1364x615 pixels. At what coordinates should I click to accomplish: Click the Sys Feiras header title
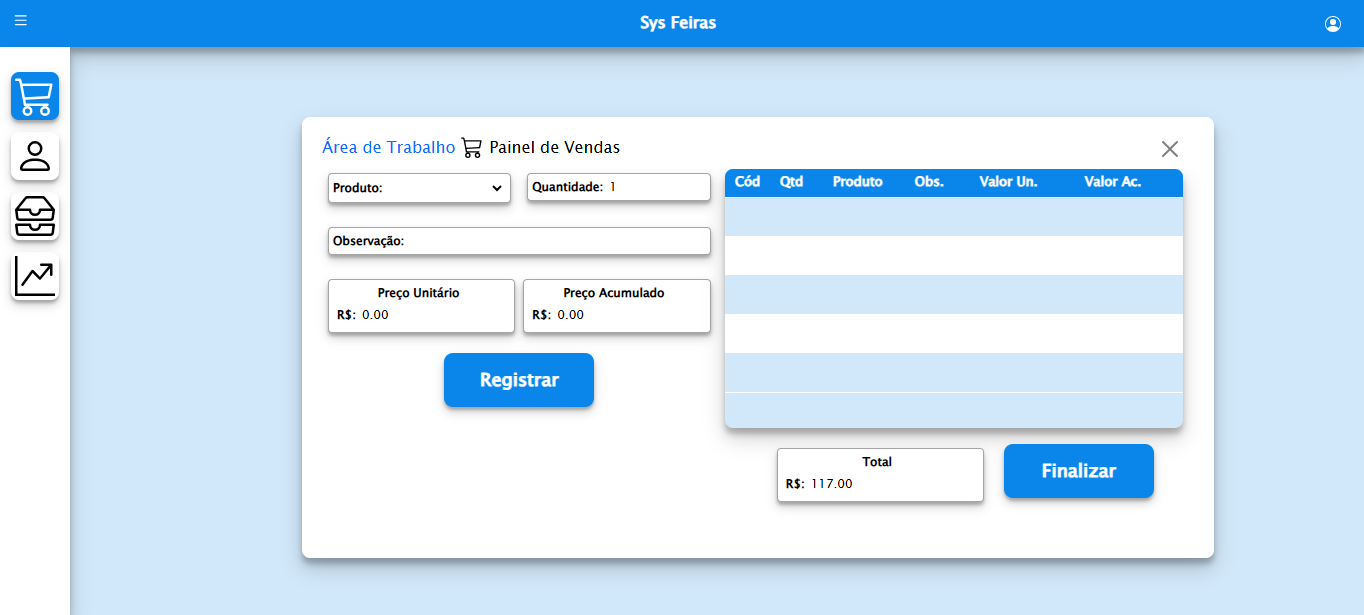coord(678,23)
